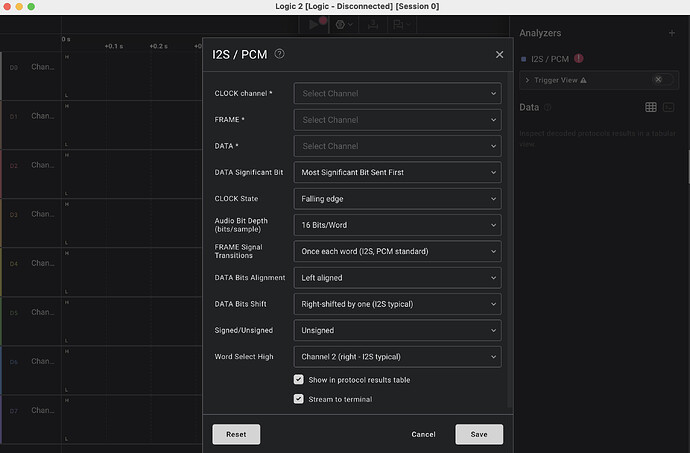The image size is (690, 453).
Task: Toggle the Trigger View switch
Action: (662, 80)
